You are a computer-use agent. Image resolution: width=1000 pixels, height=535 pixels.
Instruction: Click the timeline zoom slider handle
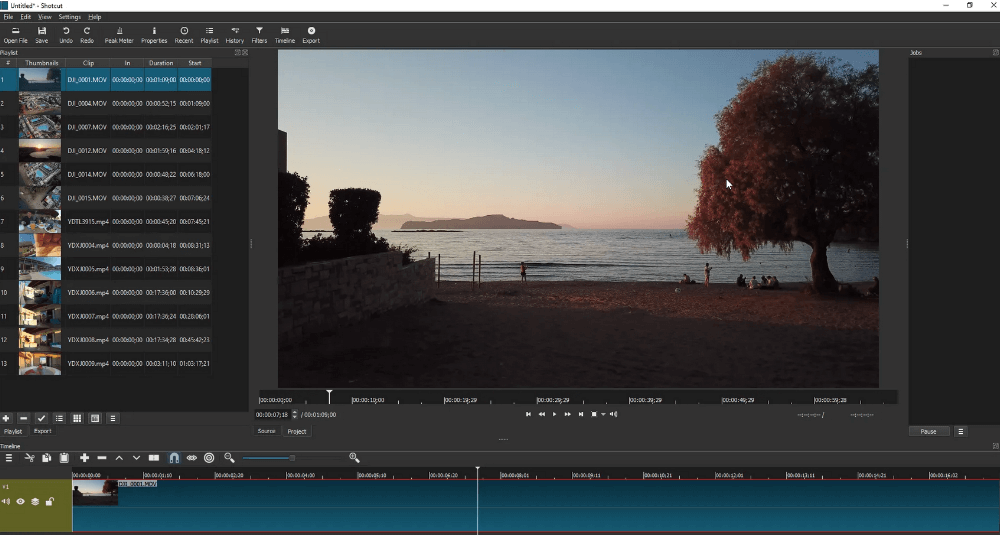click(292, 458)
